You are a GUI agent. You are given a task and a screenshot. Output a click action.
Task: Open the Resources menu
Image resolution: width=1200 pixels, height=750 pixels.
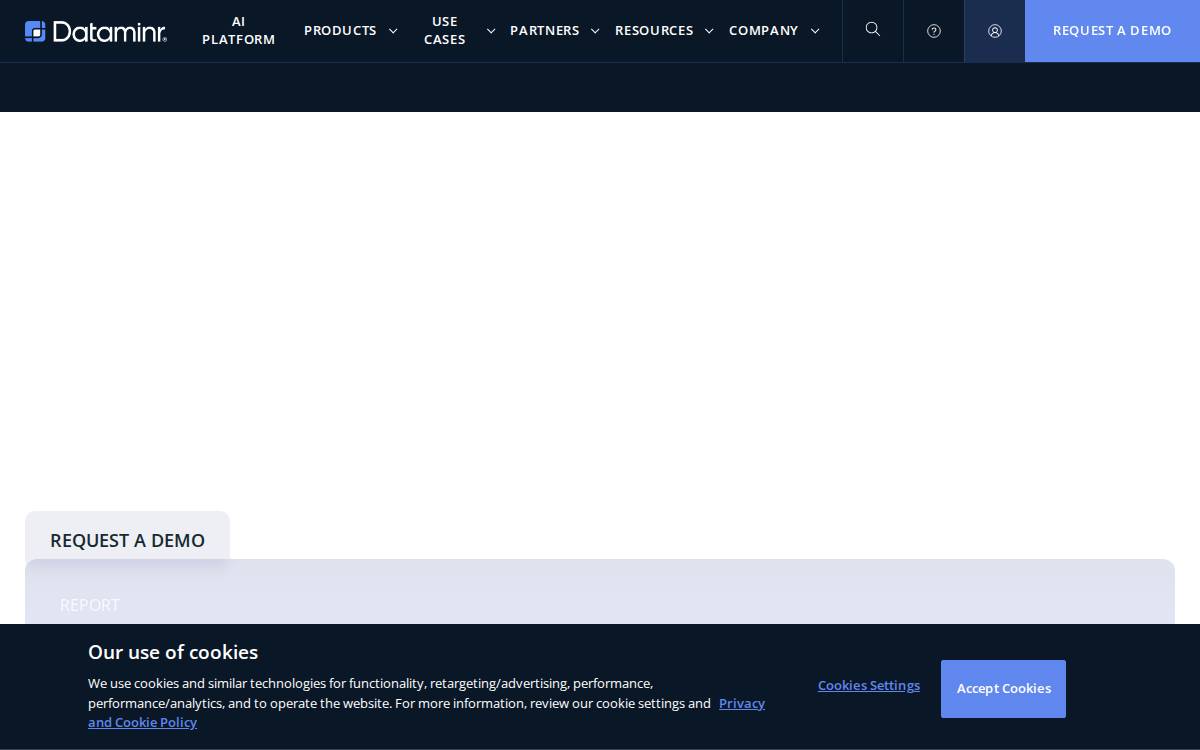click(654, 30)
